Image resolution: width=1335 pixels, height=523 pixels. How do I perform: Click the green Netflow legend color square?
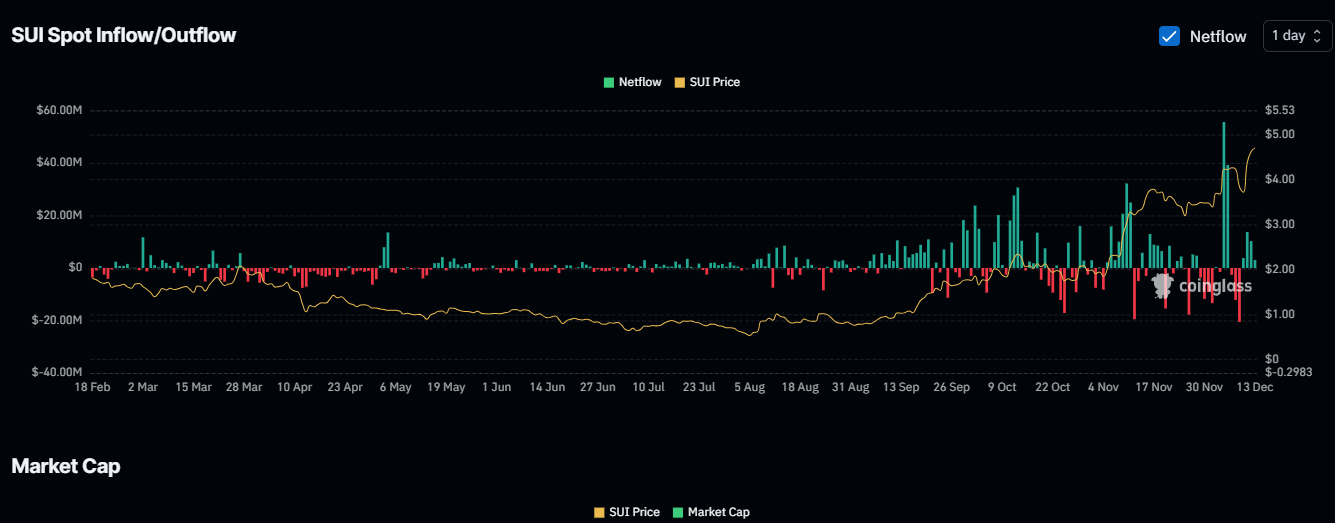click(609, 82)
